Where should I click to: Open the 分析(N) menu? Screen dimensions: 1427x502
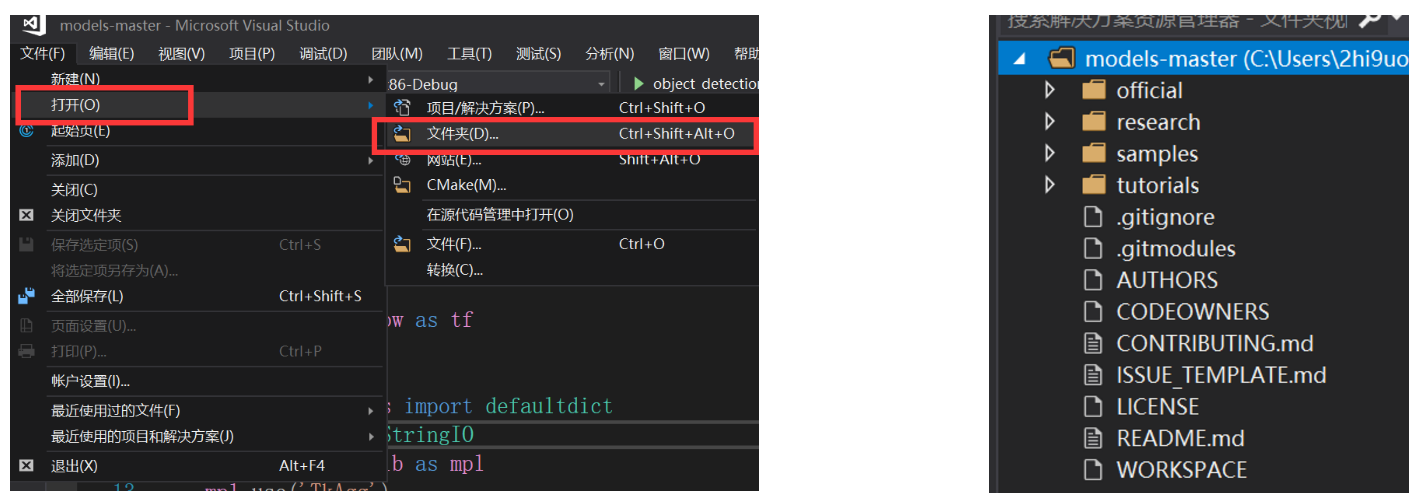[x=609, y=53]
